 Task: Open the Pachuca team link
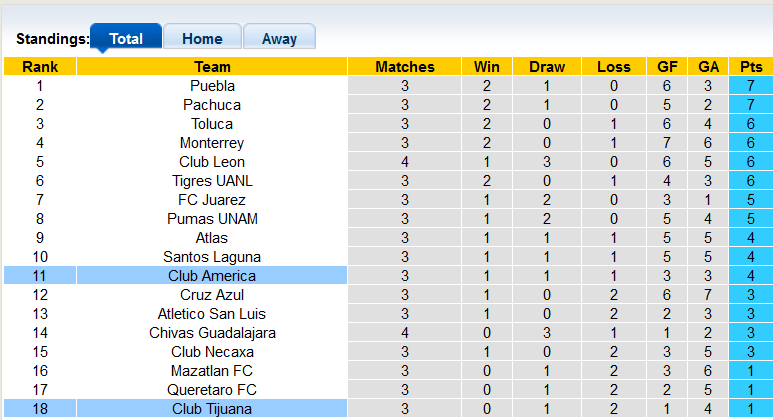[212, 105]
